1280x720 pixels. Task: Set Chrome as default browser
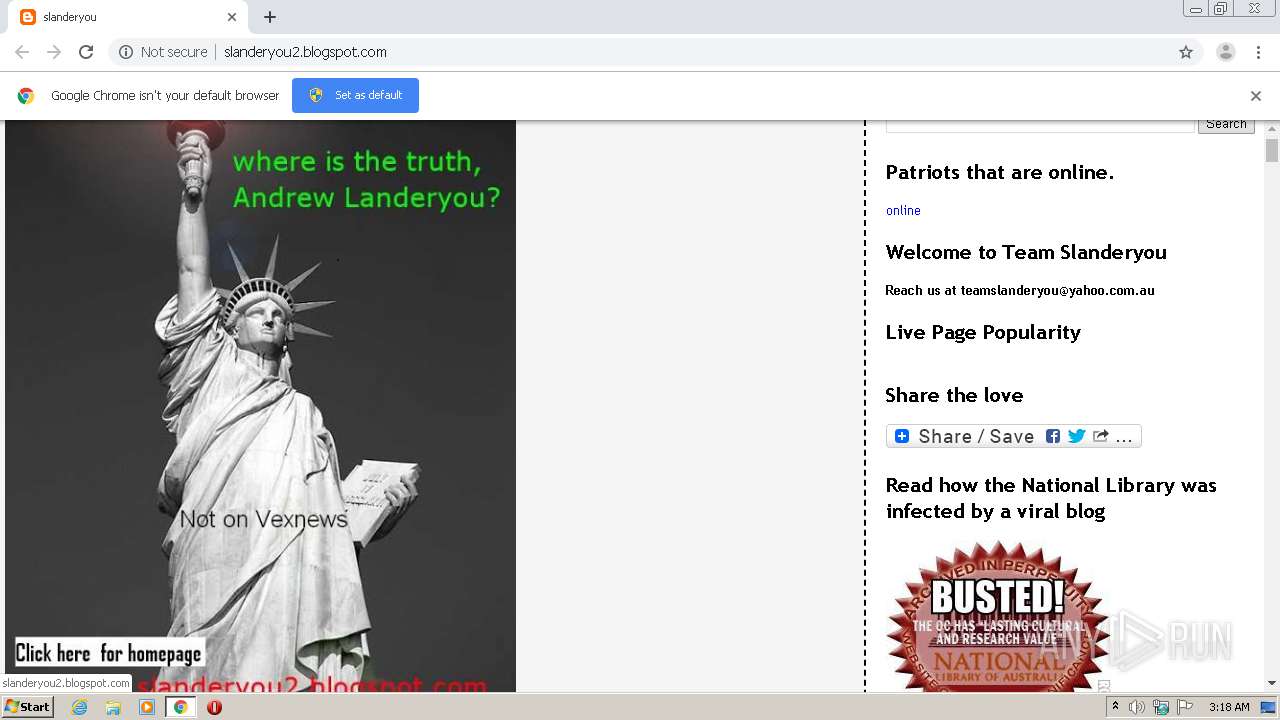pyautogui.click(x=355, y=95)
